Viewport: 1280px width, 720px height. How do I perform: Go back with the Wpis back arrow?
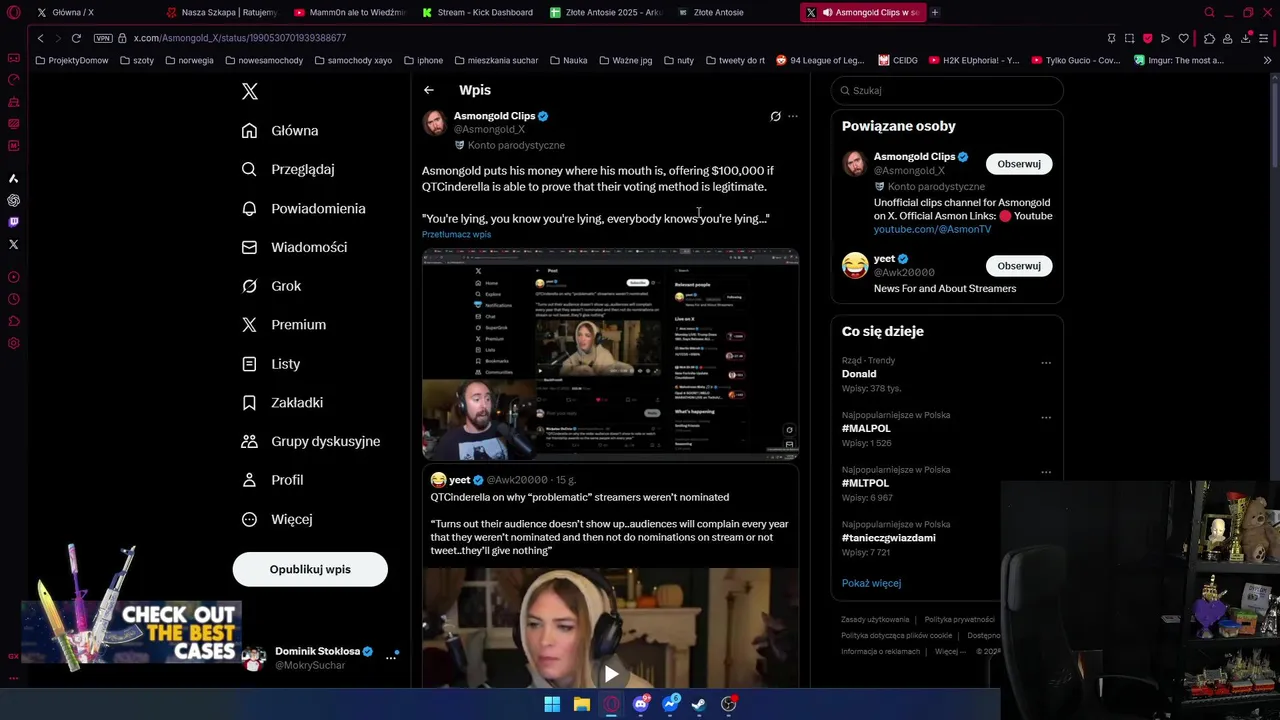pos(428,90)
